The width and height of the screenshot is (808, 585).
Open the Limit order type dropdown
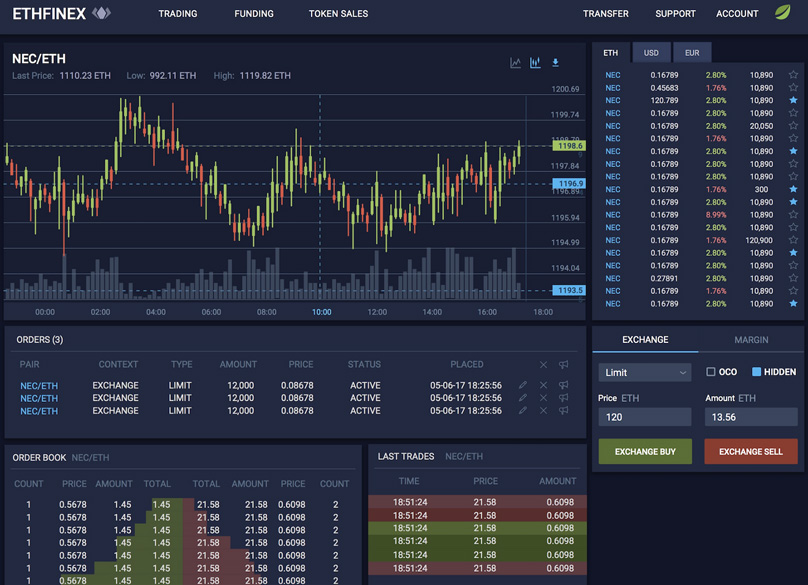pos(645,373)
